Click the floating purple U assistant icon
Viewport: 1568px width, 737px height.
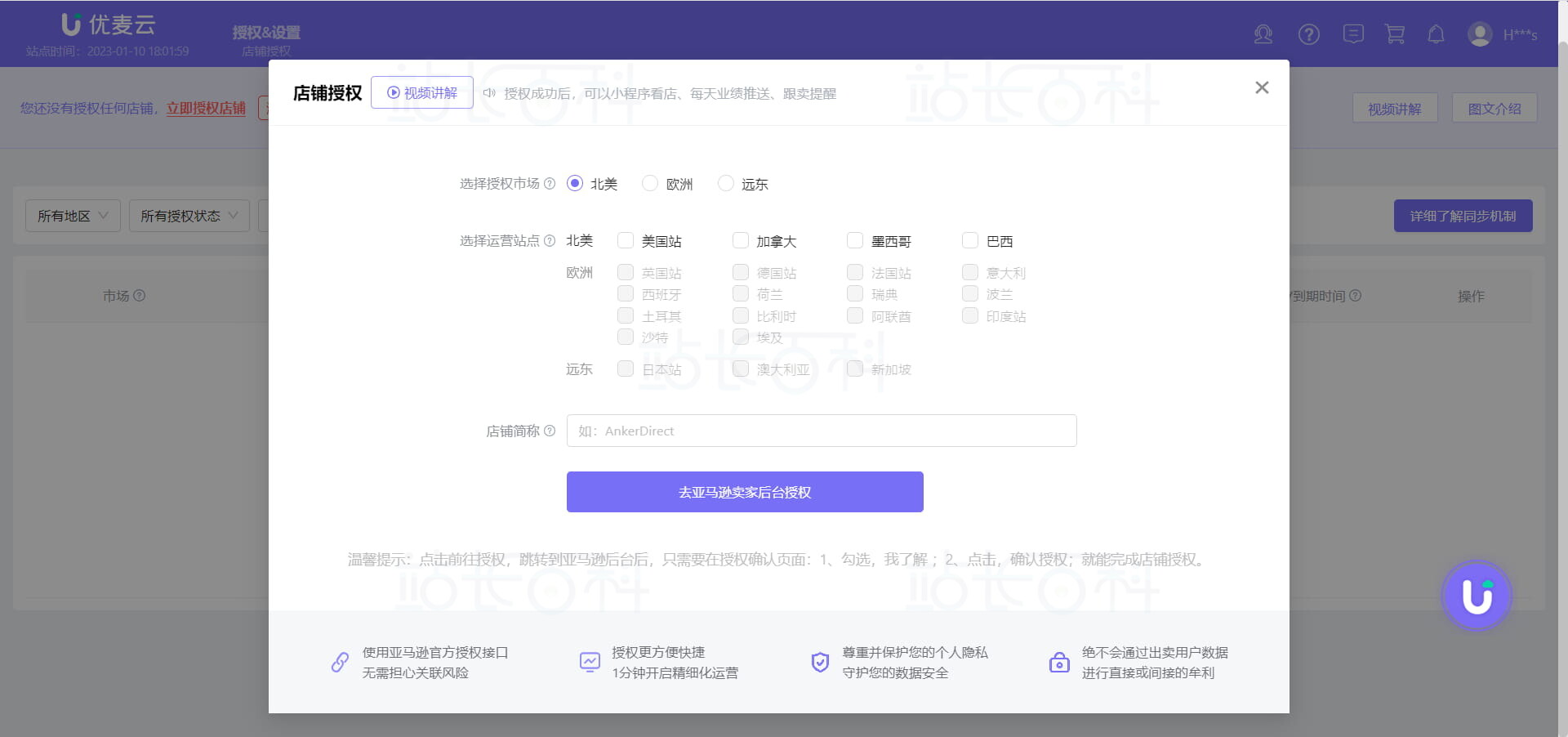(x=1476, y=596)
